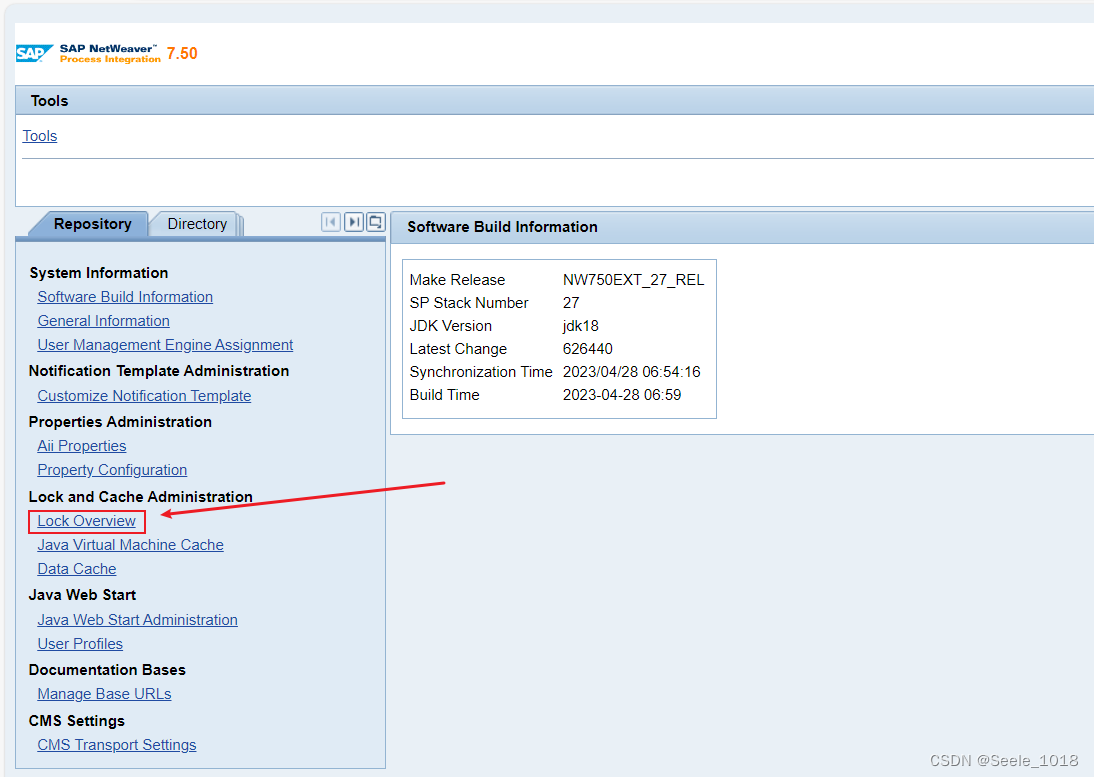This screenshot has height=777, width=1094.
Task: Click the Notification Template Administration heading
Action: point(158,371)
